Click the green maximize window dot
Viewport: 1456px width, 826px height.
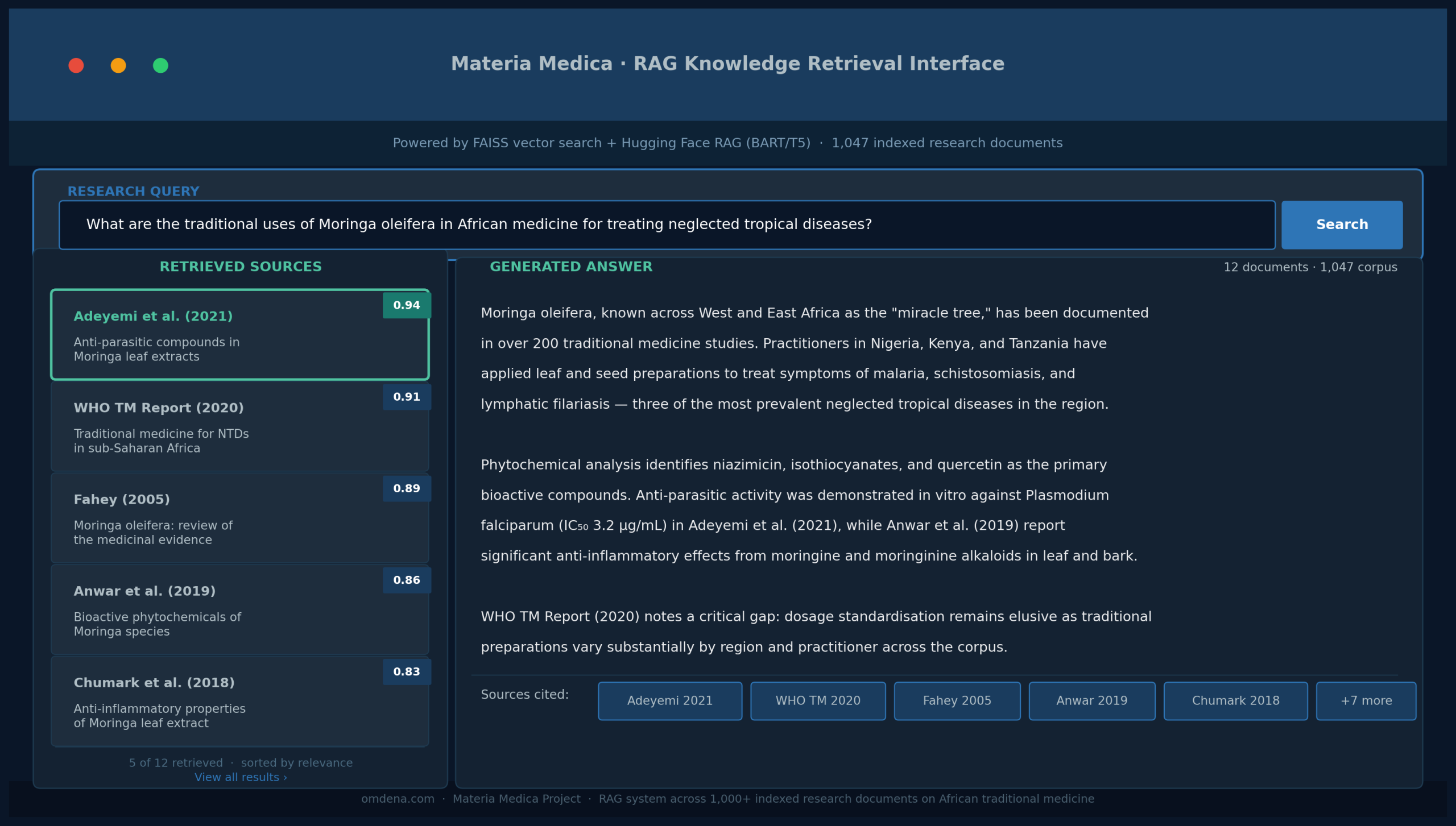coord(160,65)
